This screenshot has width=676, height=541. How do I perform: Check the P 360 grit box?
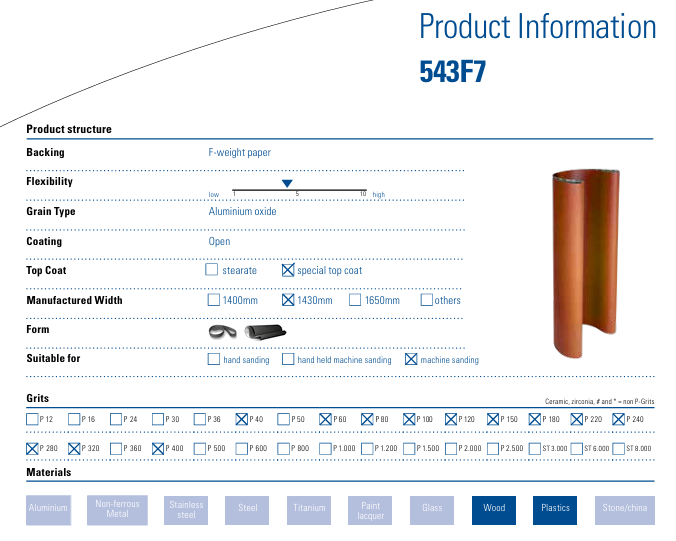click(116, 449)
